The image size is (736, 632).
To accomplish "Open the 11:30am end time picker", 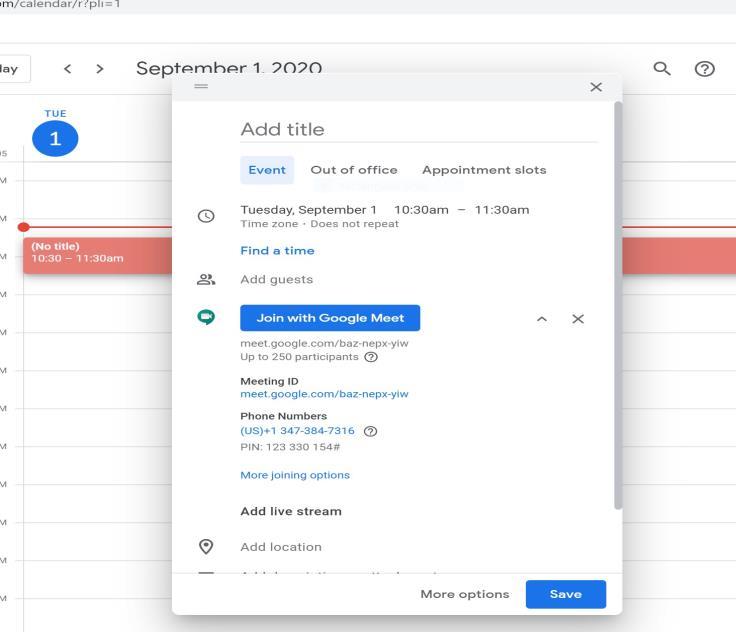I will tap(502, 210).
